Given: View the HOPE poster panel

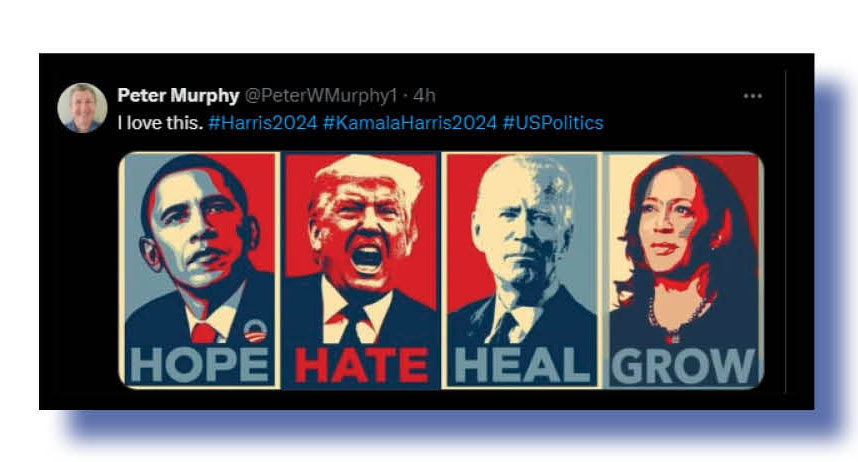Looking at the screenshot, I should click(x=199, y=270).
